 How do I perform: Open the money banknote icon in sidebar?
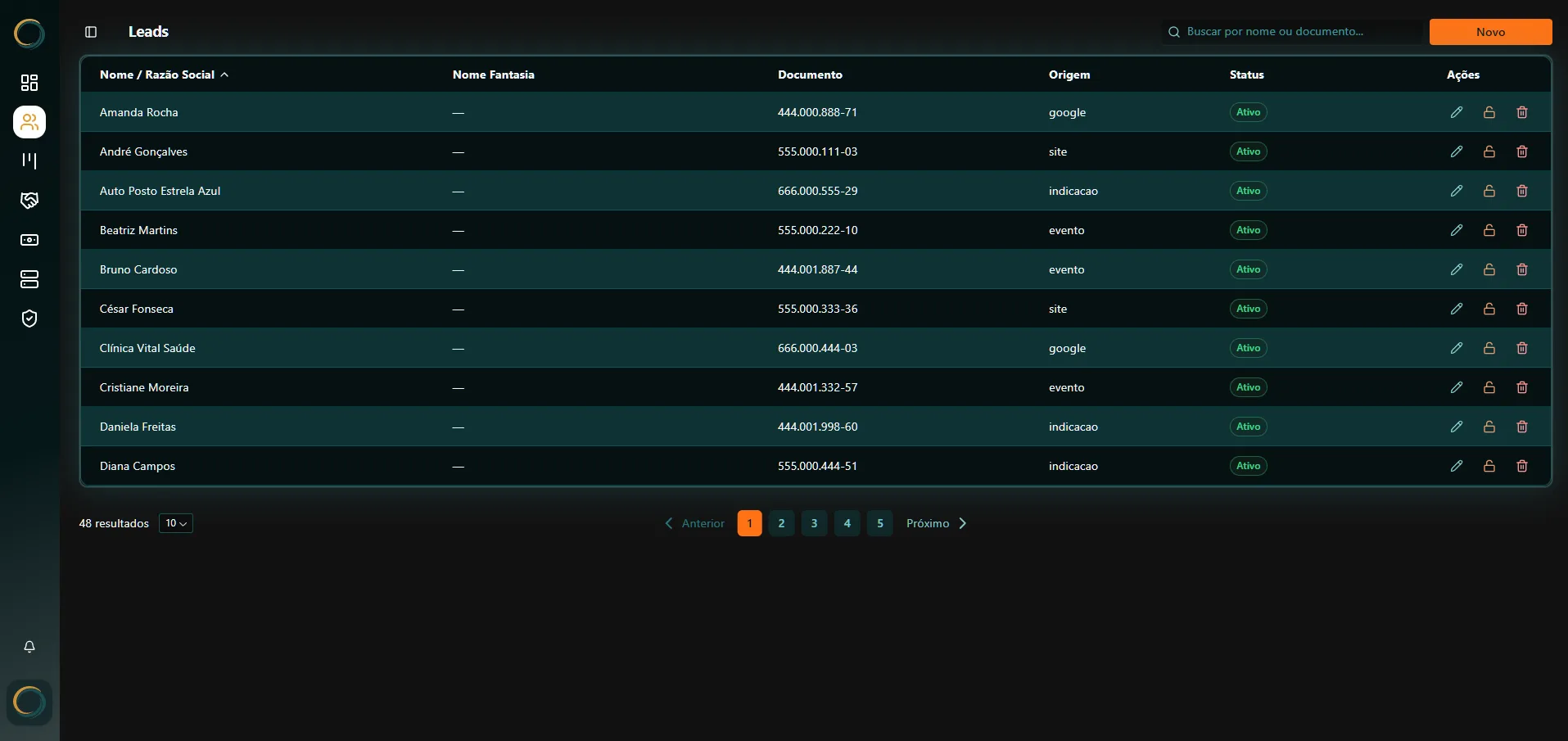(29, 240)
